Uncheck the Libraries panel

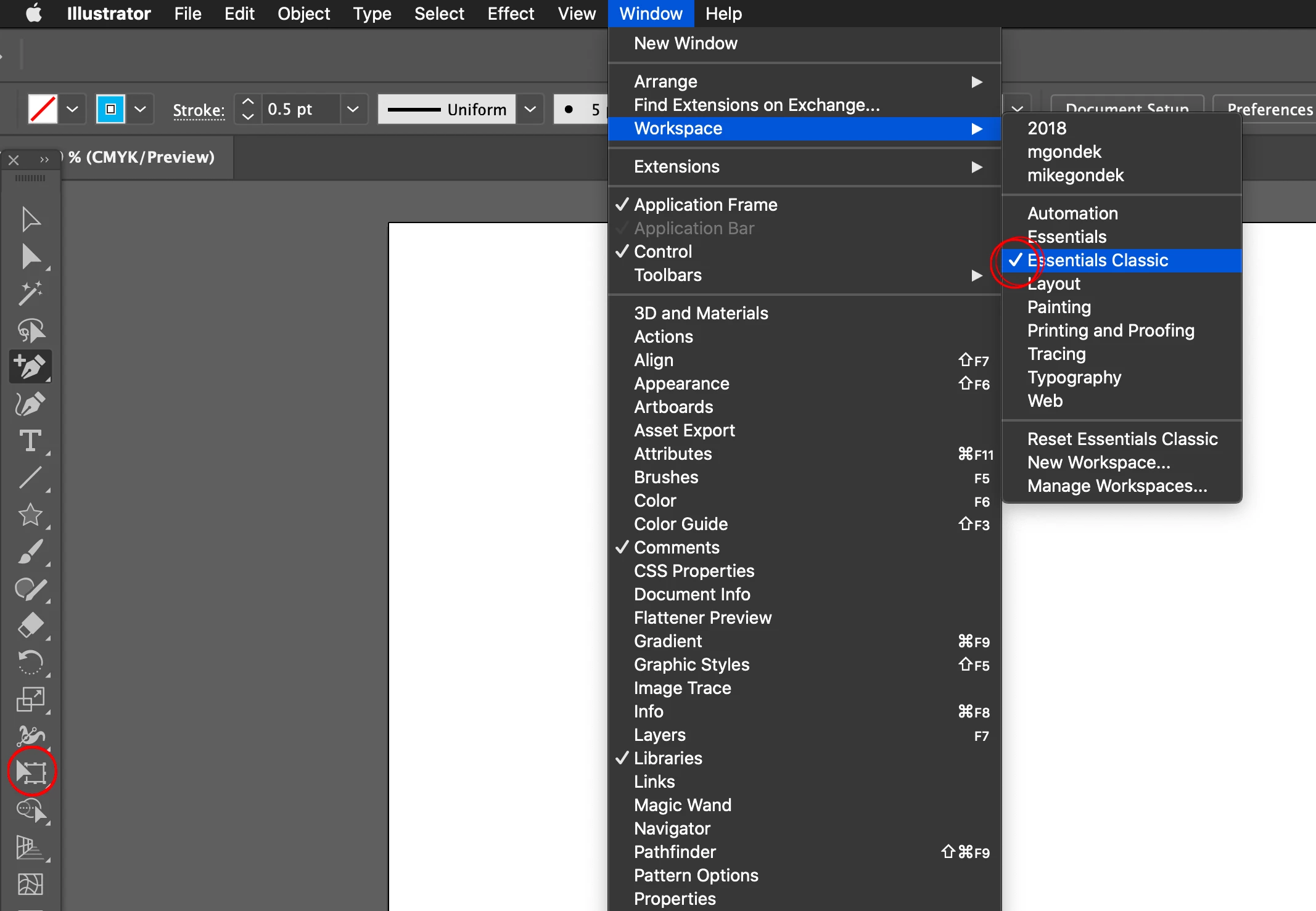pos(668,758)
